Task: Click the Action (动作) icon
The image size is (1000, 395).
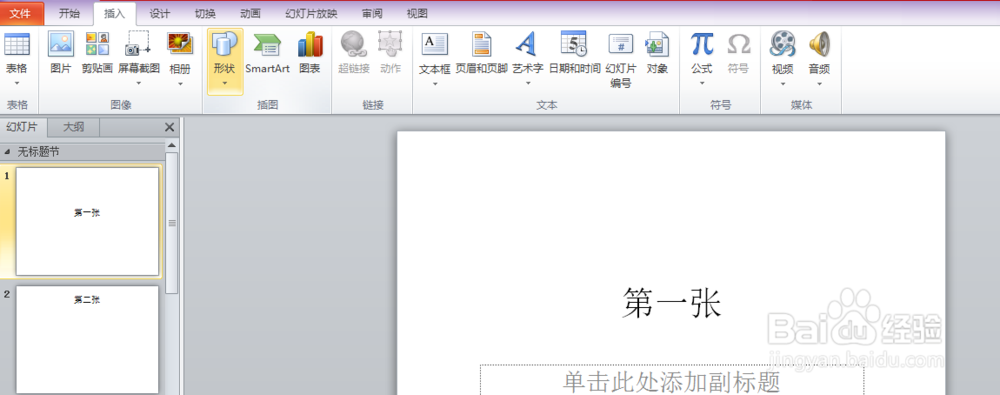Action: click(x=390, y=44)
